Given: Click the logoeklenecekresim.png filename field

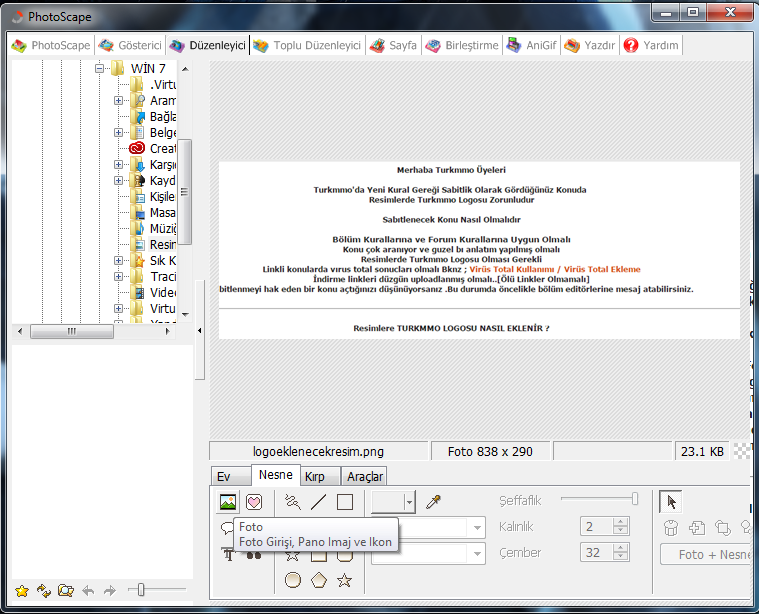Looking at the screenshot, I should (319, 451).
